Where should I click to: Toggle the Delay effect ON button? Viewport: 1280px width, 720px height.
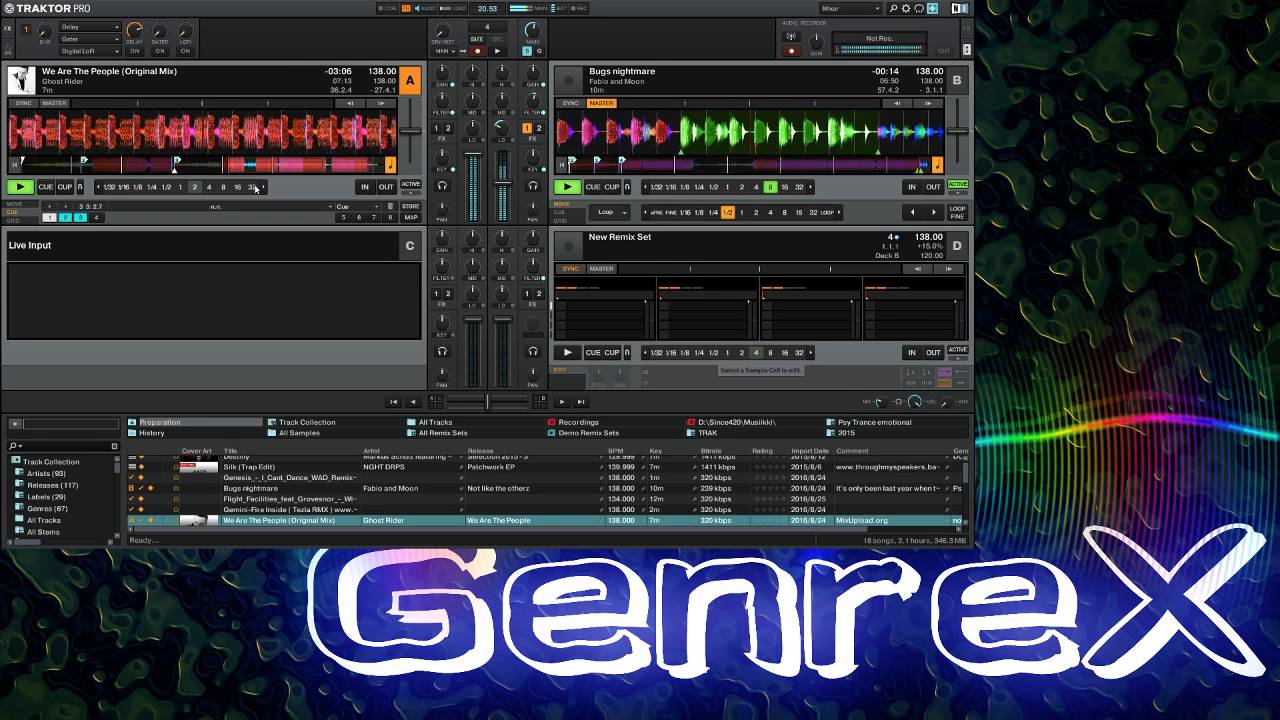[134, 51]
